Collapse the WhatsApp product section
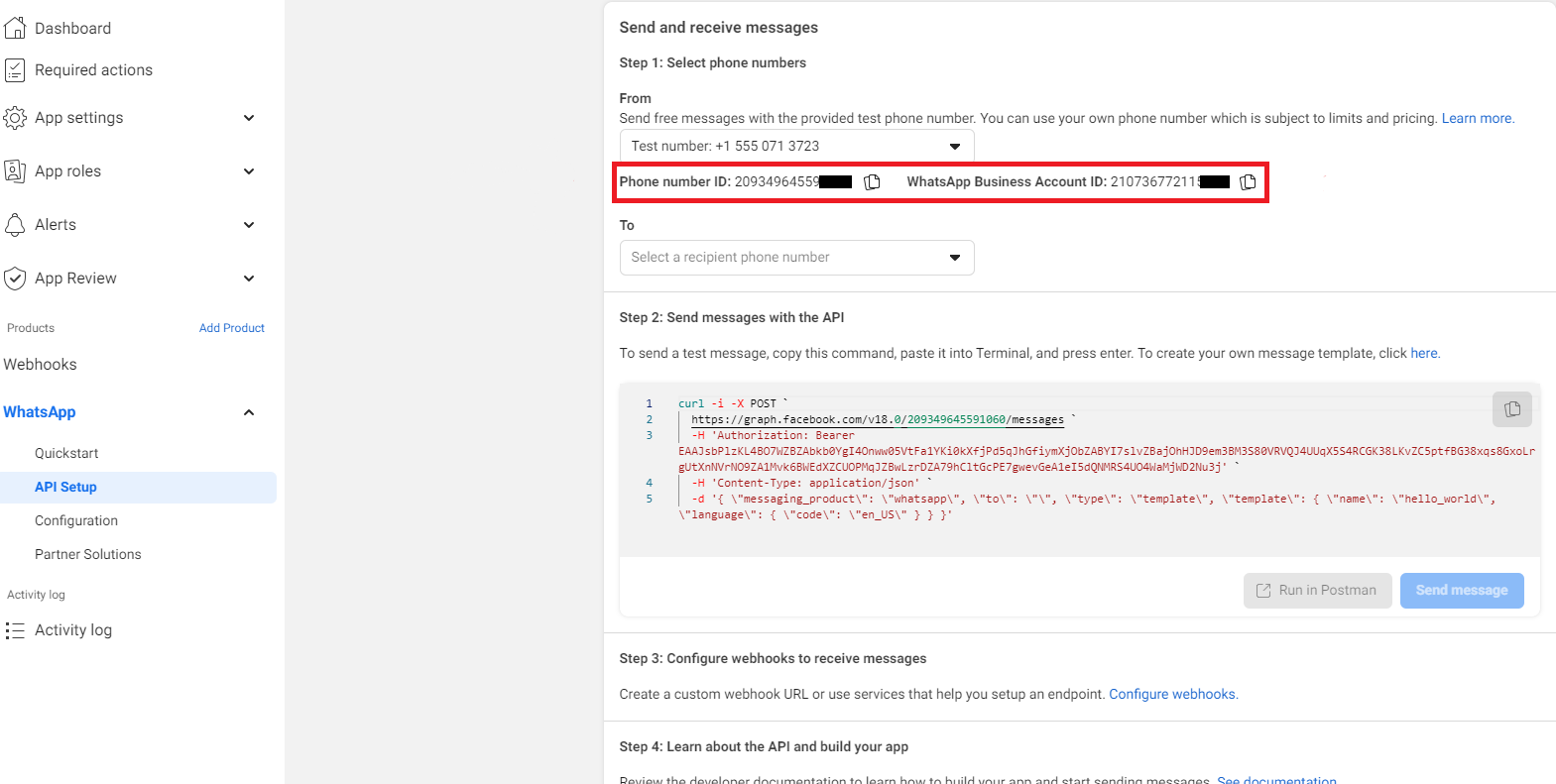Viewport: 1556px width, 784px height. 249,412
